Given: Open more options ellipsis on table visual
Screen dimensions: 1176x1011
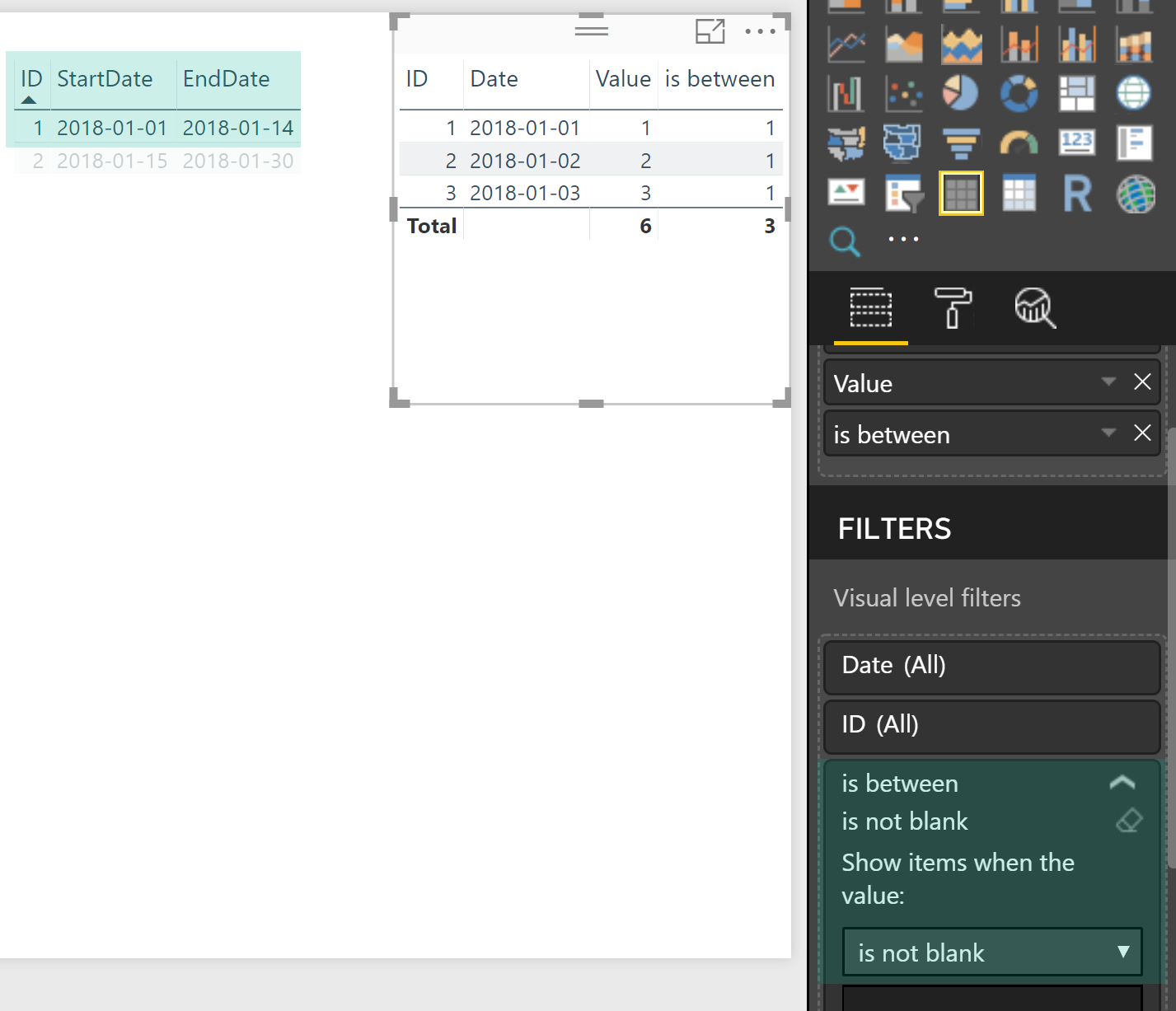Looking at the screenshot, I should pos(760,31).
